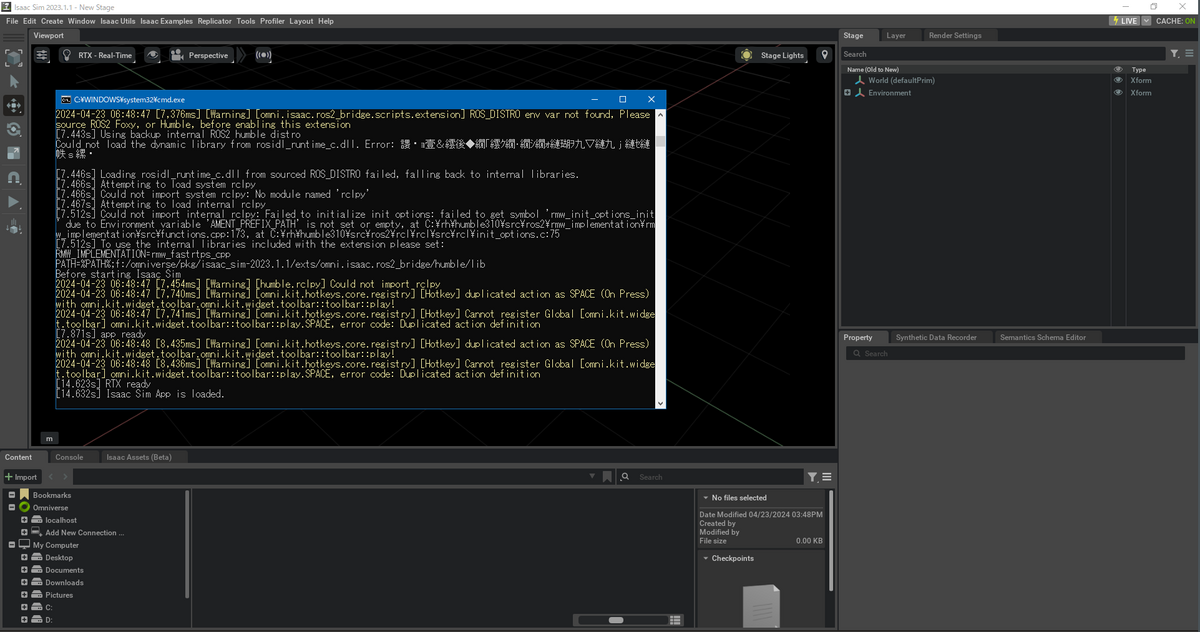Screen dimensions: 1200x632
Task: Open the Perspective camera menu
Action: (x=201, y=55)
